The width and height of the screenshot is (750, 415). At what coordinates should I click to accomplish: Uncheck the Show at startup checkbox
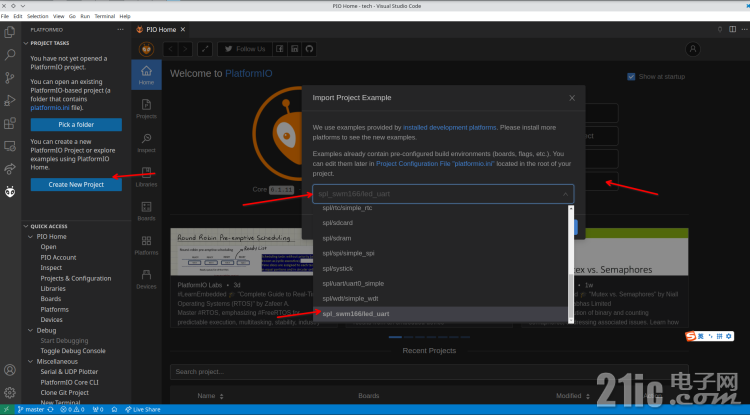click(x=631, y=76)
